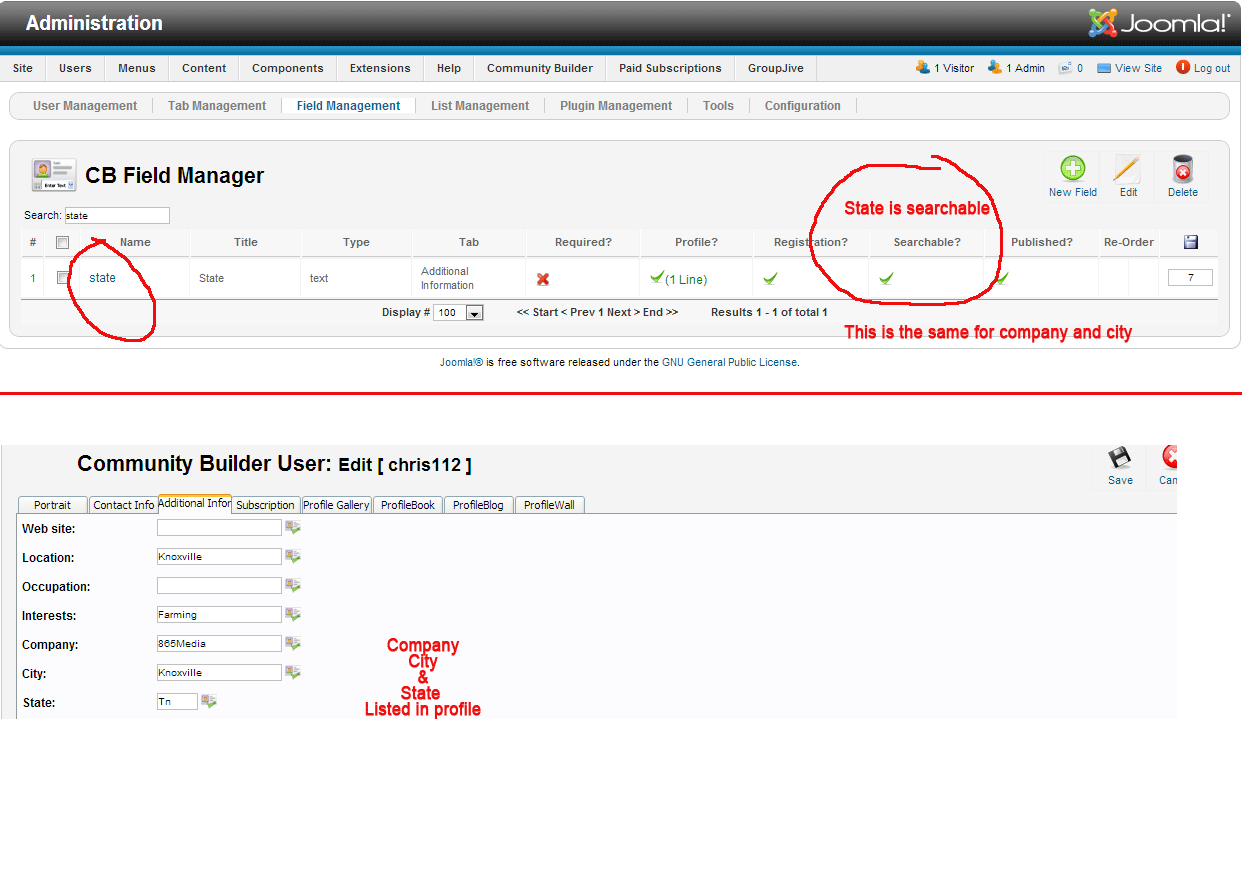Switch to the Portrait tab

coord(52,505)
